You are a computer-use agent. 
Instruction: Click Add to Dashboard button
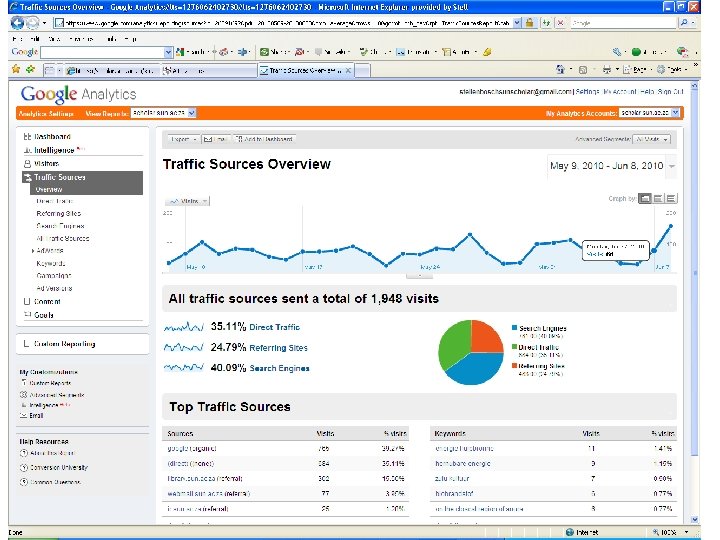click(x=264, y=139)
